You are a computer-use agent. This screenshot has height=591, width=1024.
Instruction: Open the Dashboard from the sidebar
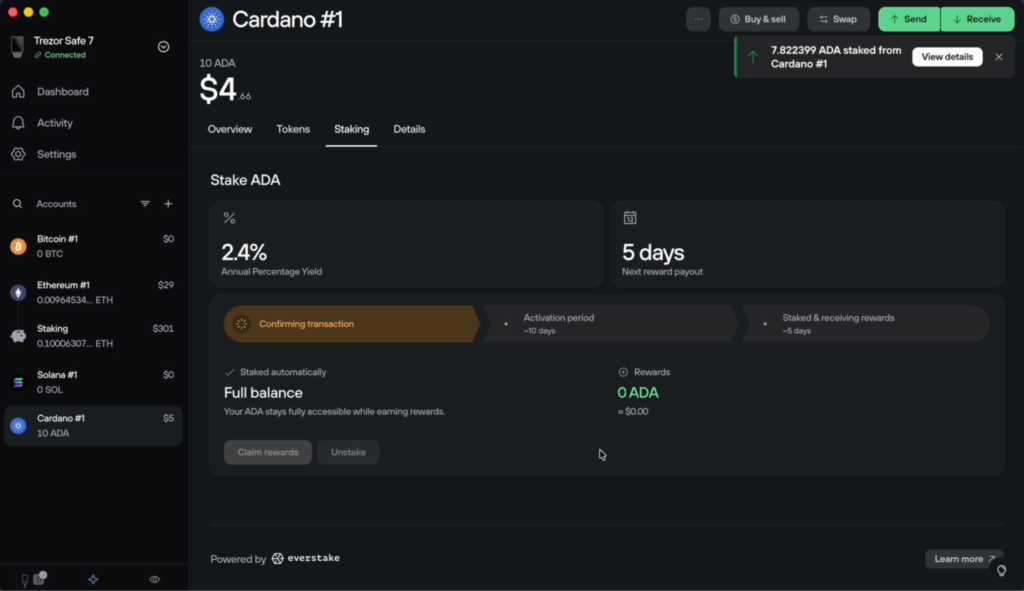point(62,92)
